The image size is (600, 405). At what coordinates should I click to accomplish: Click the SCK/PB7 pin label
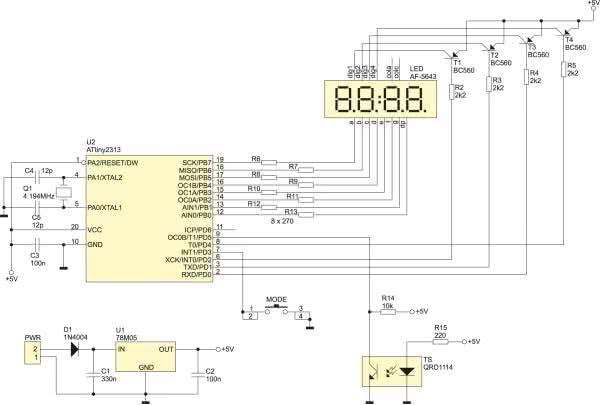click(196, 162)
